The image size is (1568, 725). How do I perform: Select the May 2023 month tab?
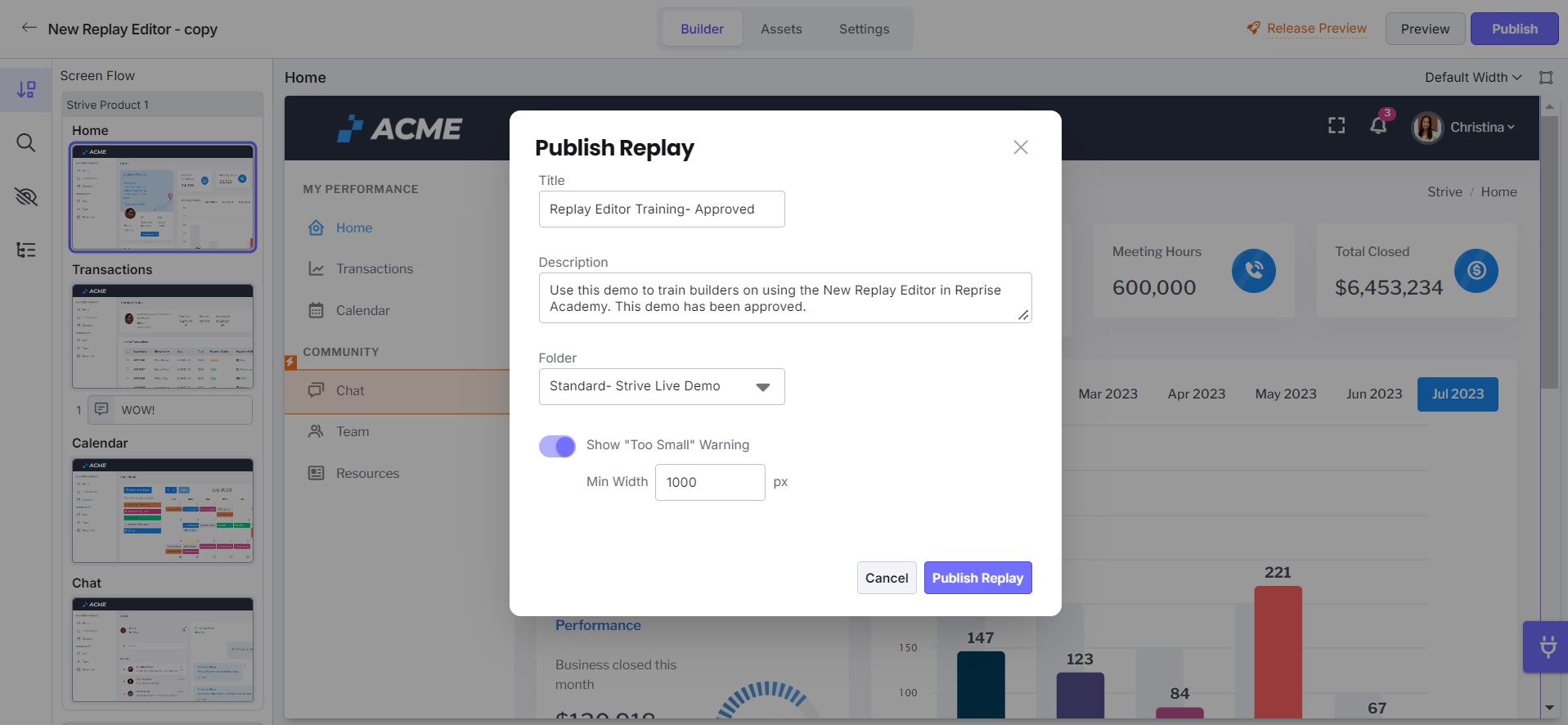click(x=1286, y=394)
